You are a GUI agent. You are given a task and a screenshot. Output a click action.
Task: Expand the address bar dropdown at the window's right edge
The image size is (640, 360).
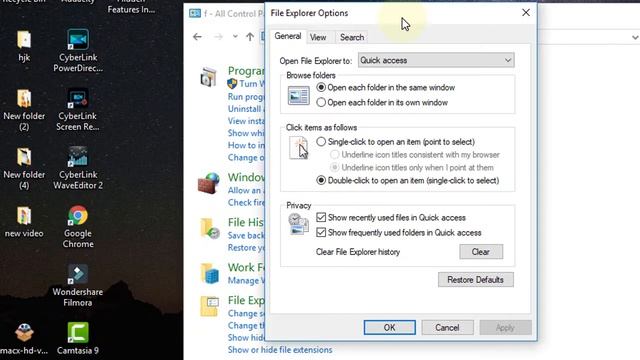[x=635, y=38]
